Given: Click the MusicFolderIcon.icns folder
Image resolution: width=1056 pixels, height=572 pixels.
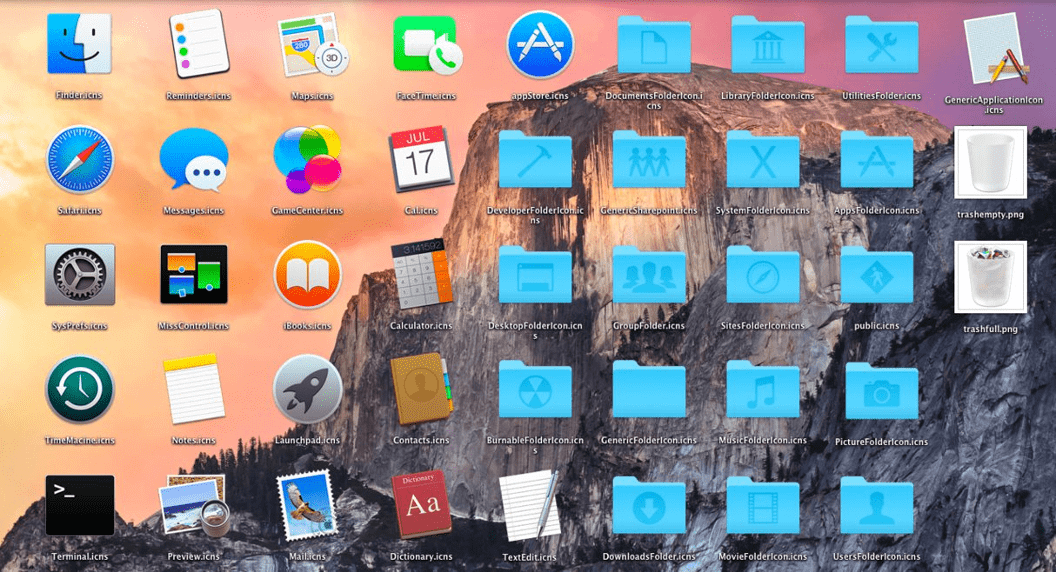Looking at the screenshot, I should tap(763, 389).
